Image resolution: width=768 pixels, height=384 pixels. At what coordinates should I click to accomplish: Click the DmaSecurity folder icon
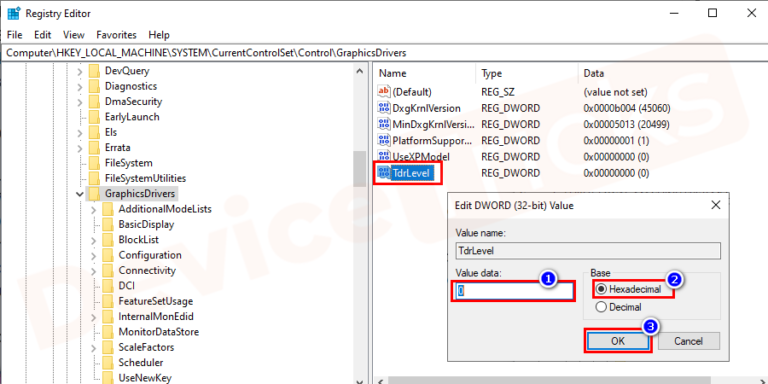point(94,102)
